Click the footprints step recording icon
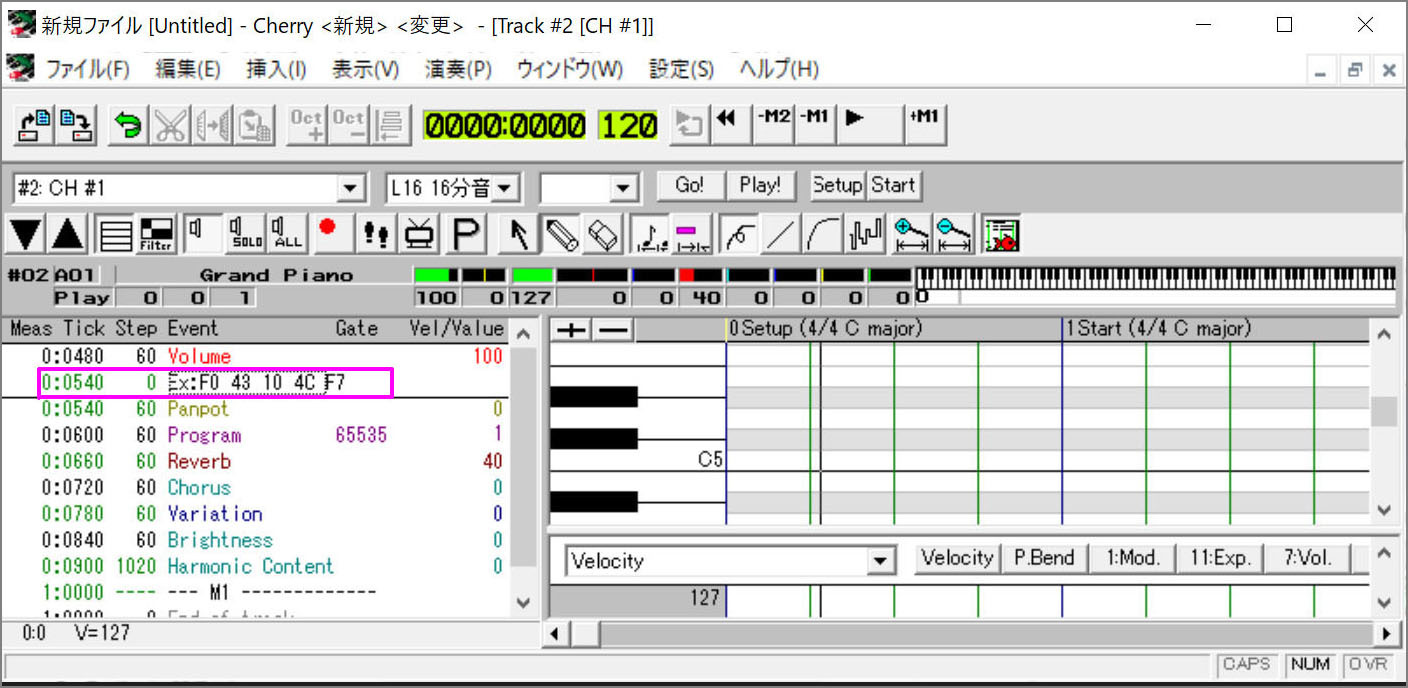 376,234
